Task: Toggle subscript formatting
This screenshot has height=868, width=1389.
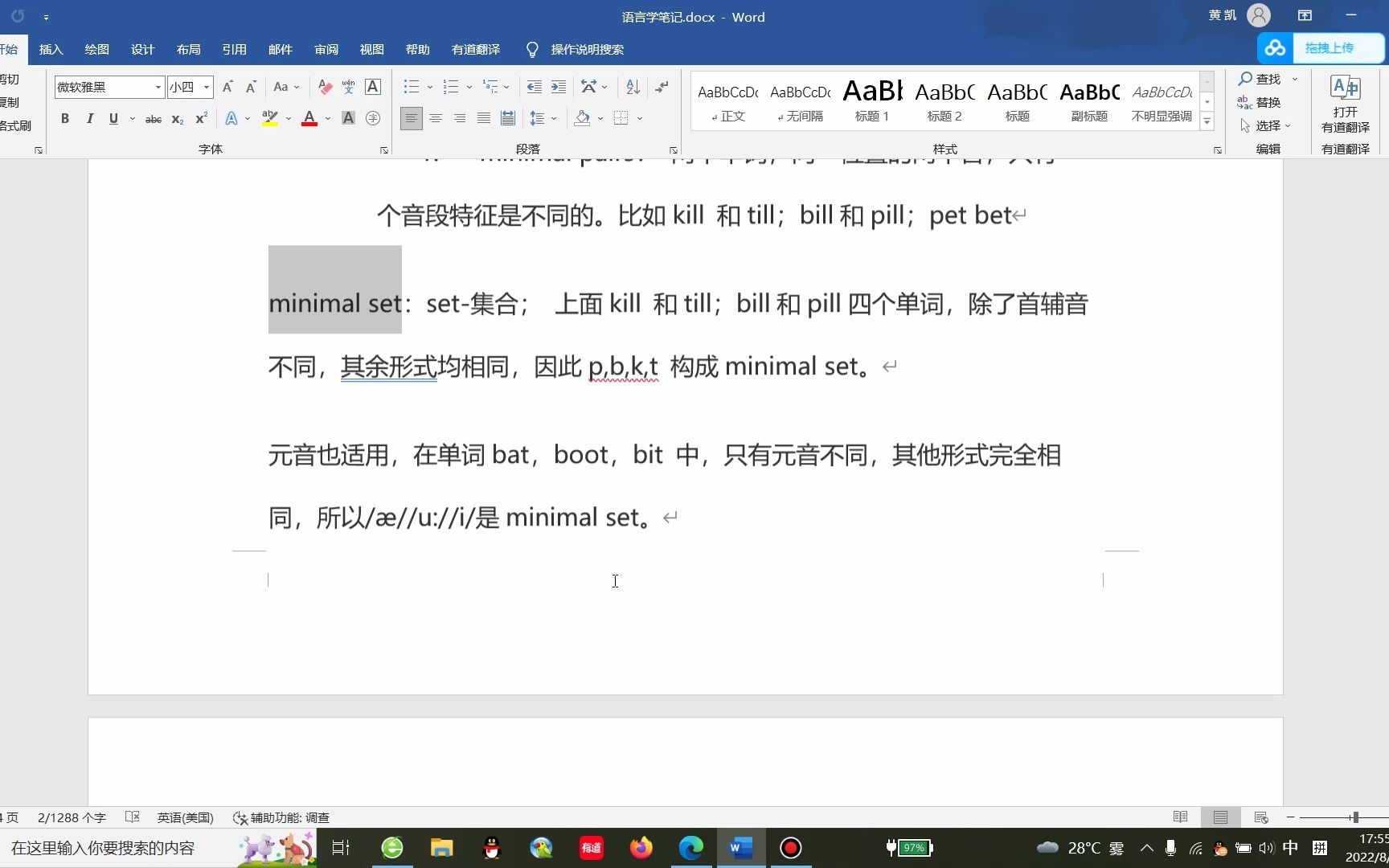Action: 178,119
